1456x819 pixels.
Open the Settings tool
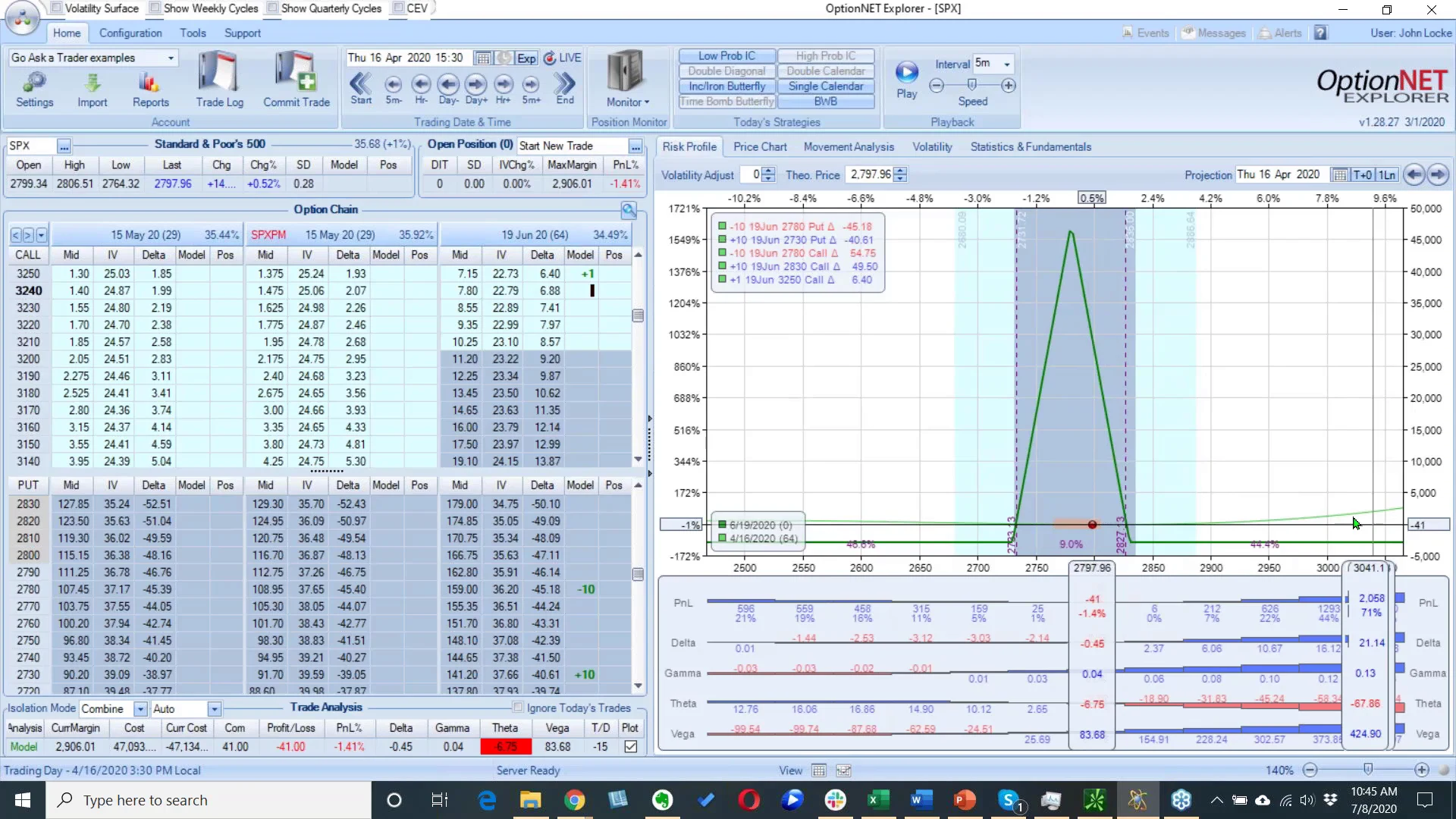tap(34, 89)
